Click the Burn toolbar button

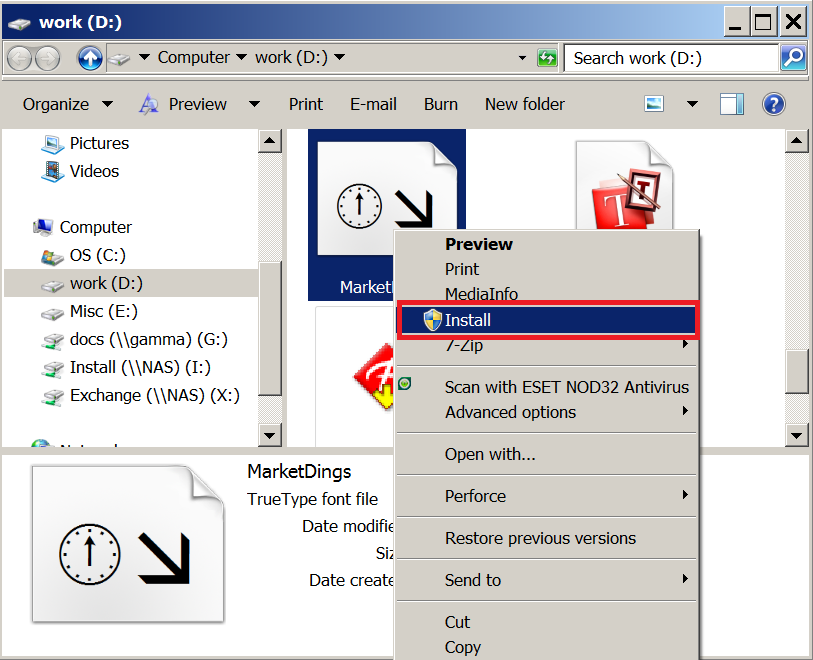coord(441,104)
